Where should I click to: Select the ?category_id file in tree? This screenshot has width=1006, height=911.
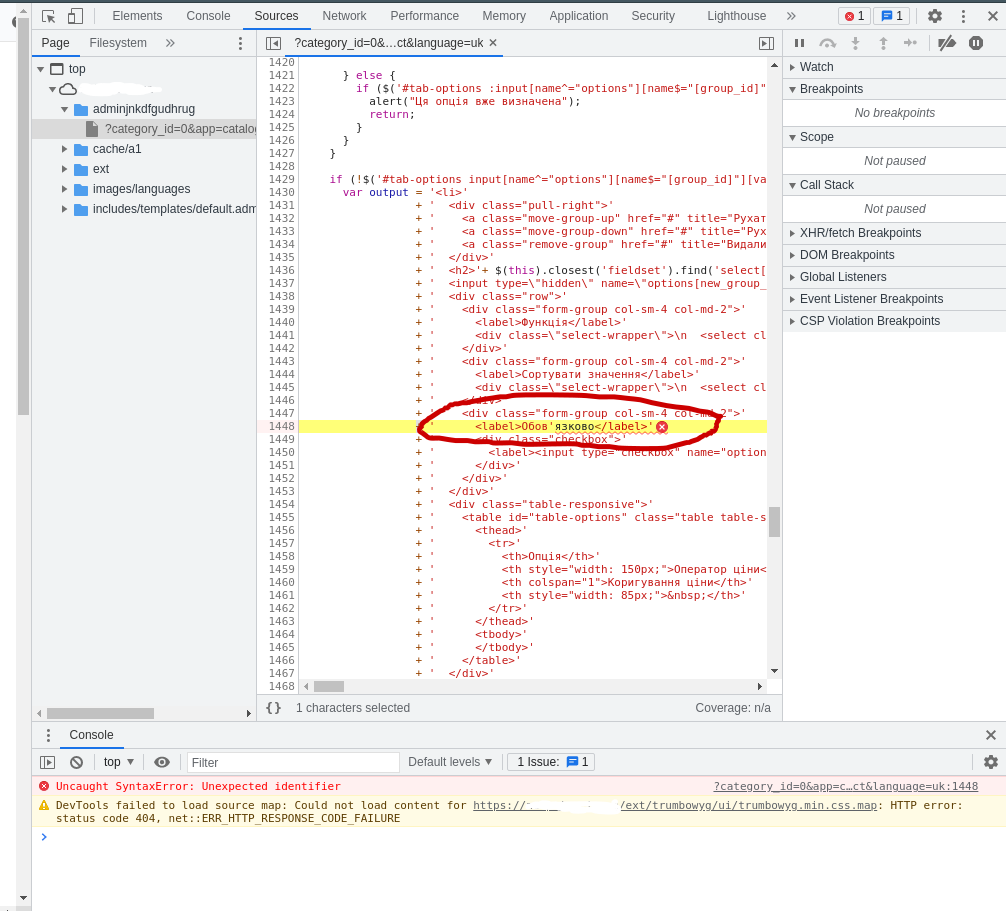(x=144, y=129)
